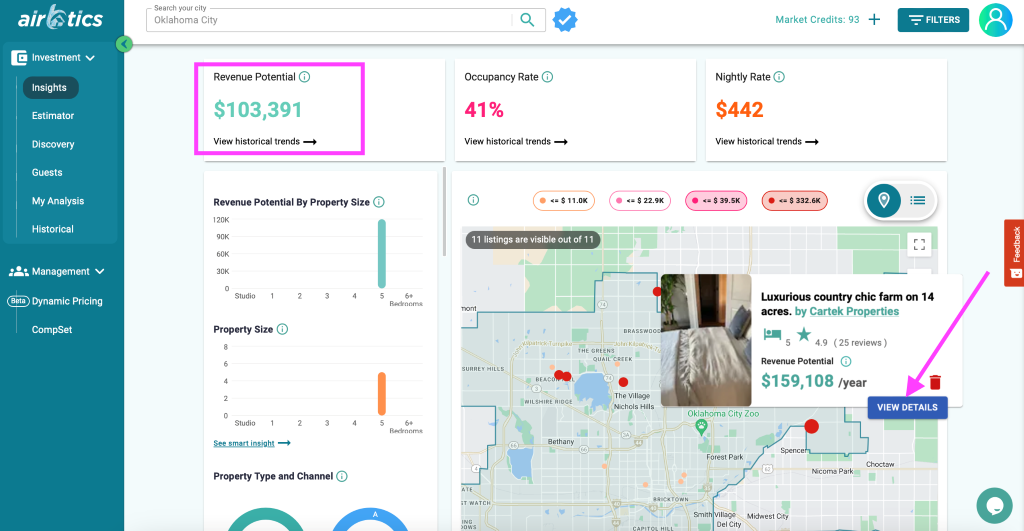Click VIEW DETAILS button

point(907,407)
